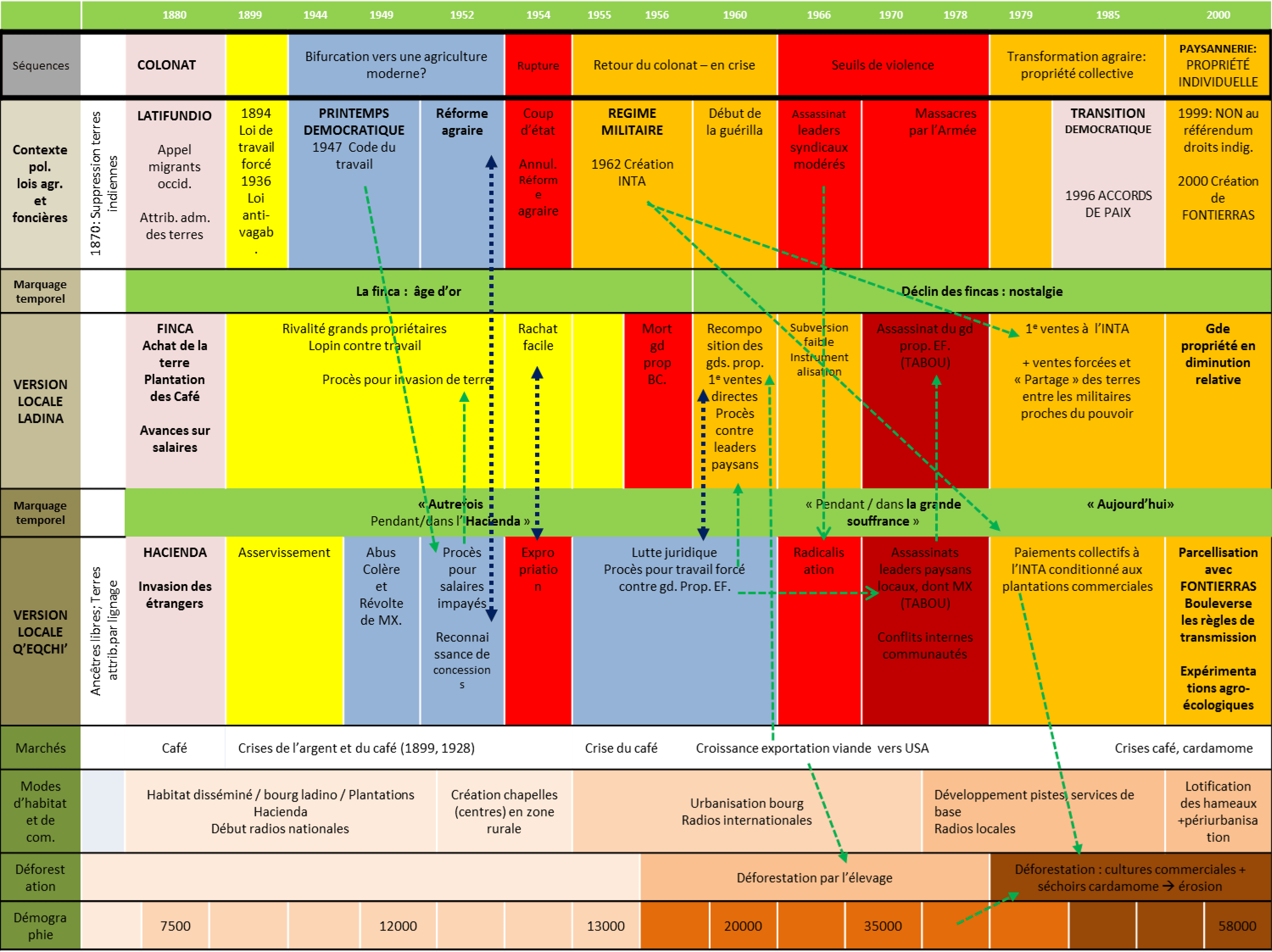This screenshot has width=1272, height=952.
Task: Click 'Transformation agraire: propriété collective' cell
Action: (1077, 65)
